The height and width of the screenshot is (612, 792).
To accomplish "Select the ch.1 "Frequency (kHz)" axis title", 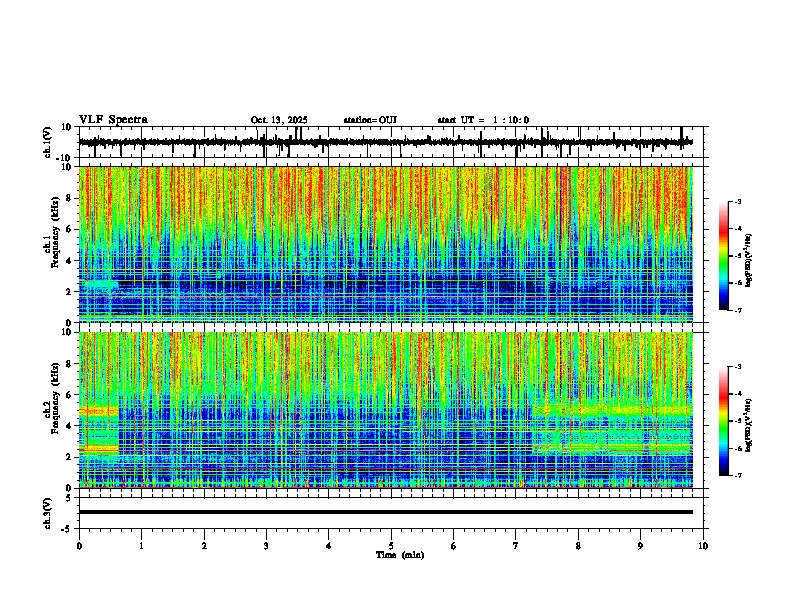I will click(56, 232).
